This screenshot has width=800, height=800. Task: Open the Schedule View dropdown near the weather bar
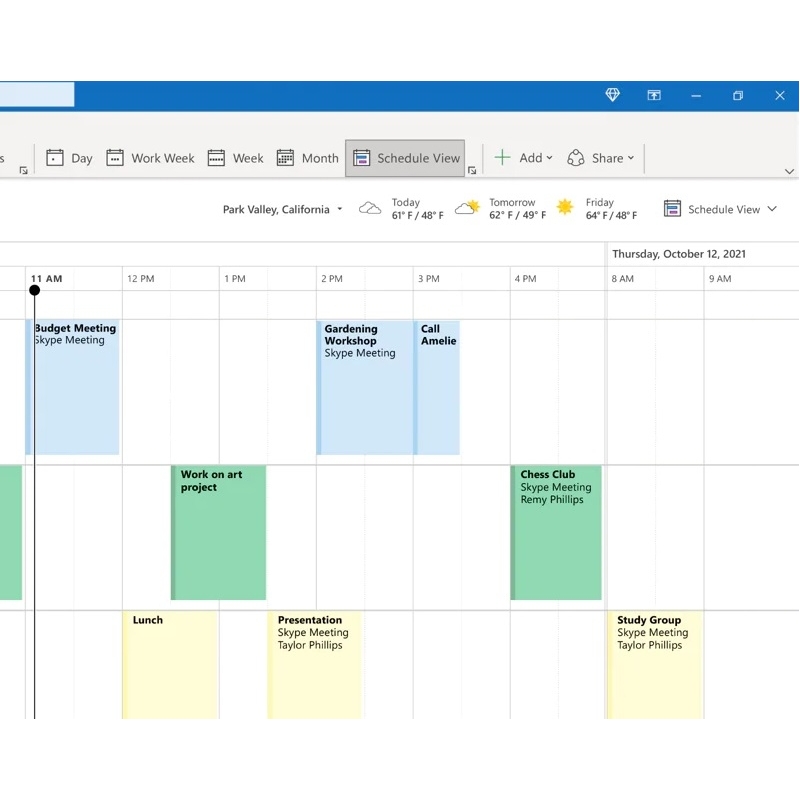pyautogui.click(x=720, y=209)
